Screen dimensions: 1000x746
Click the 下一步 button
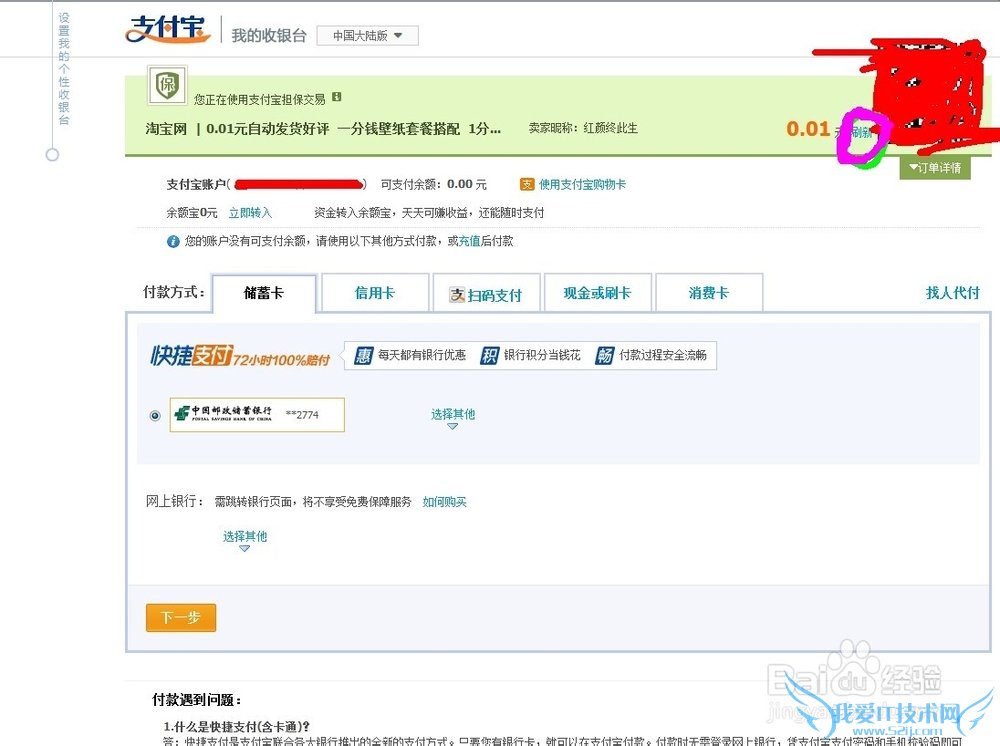pos(181,618)
